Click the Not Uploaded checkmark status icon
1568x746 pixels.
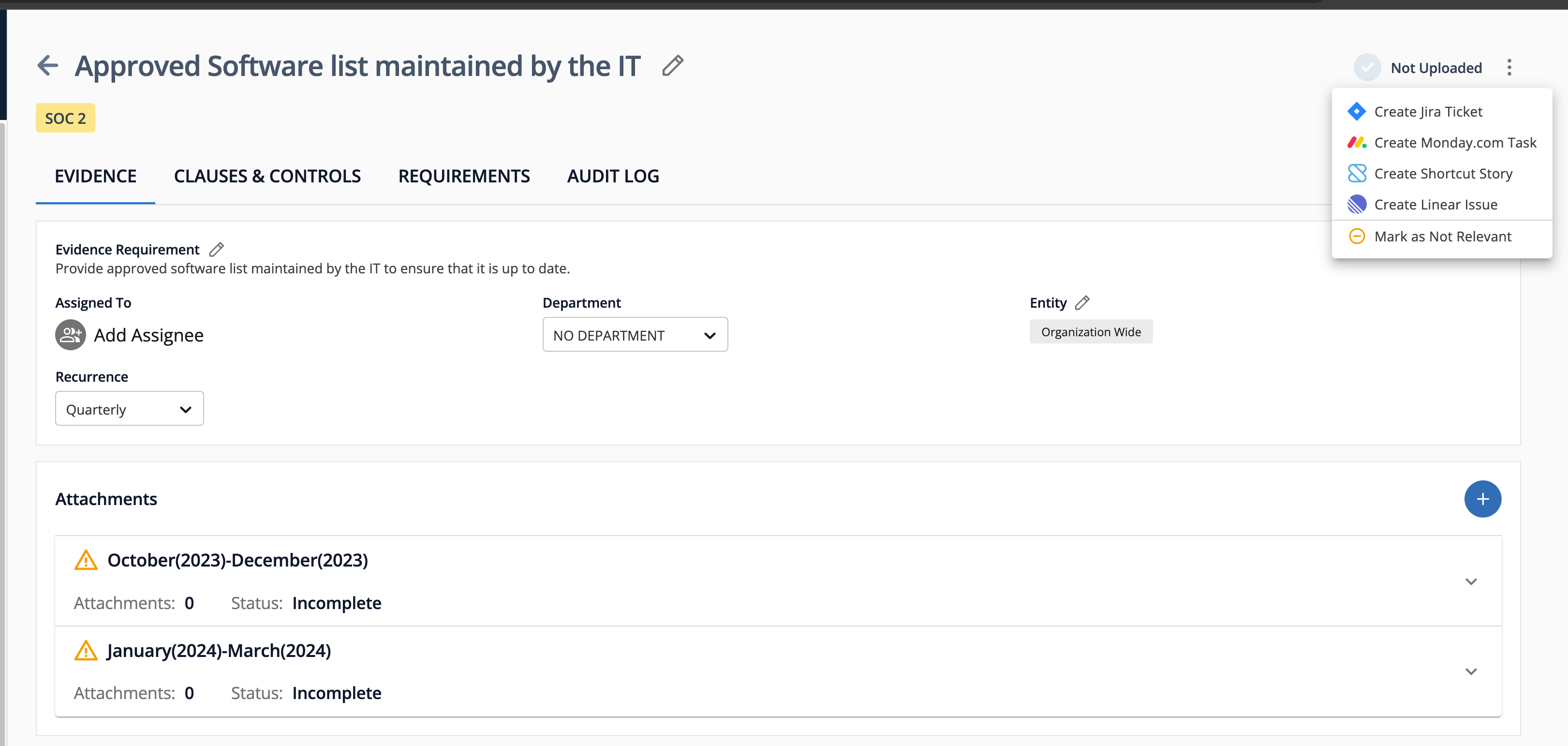pos(1367,68)
